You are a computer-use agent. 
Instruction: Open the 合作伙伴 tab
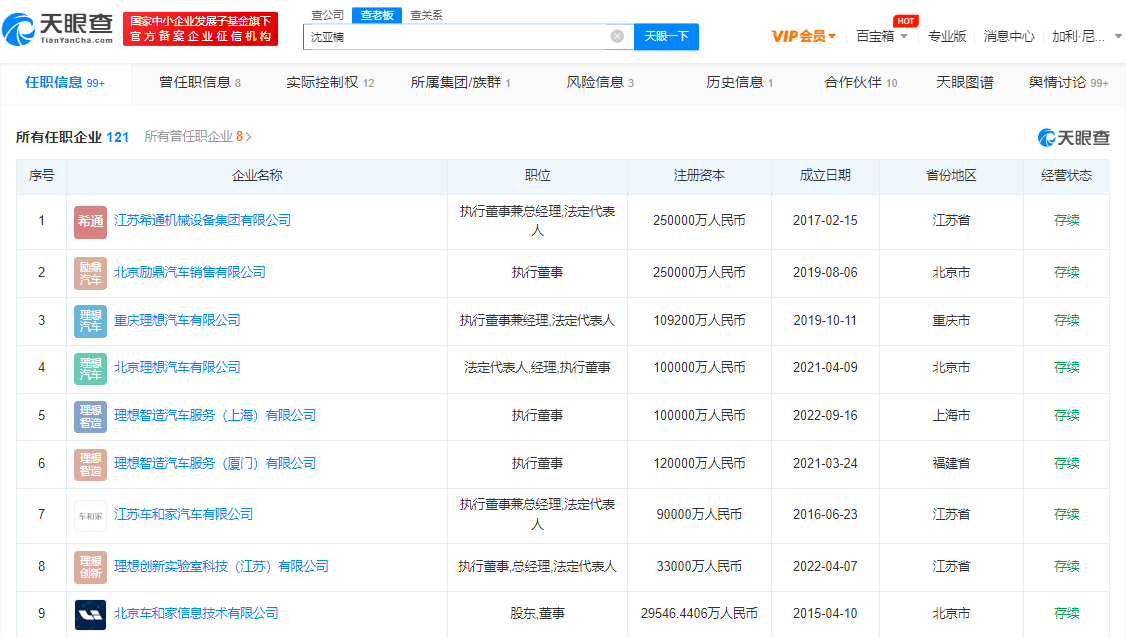[x=861, y=83]
